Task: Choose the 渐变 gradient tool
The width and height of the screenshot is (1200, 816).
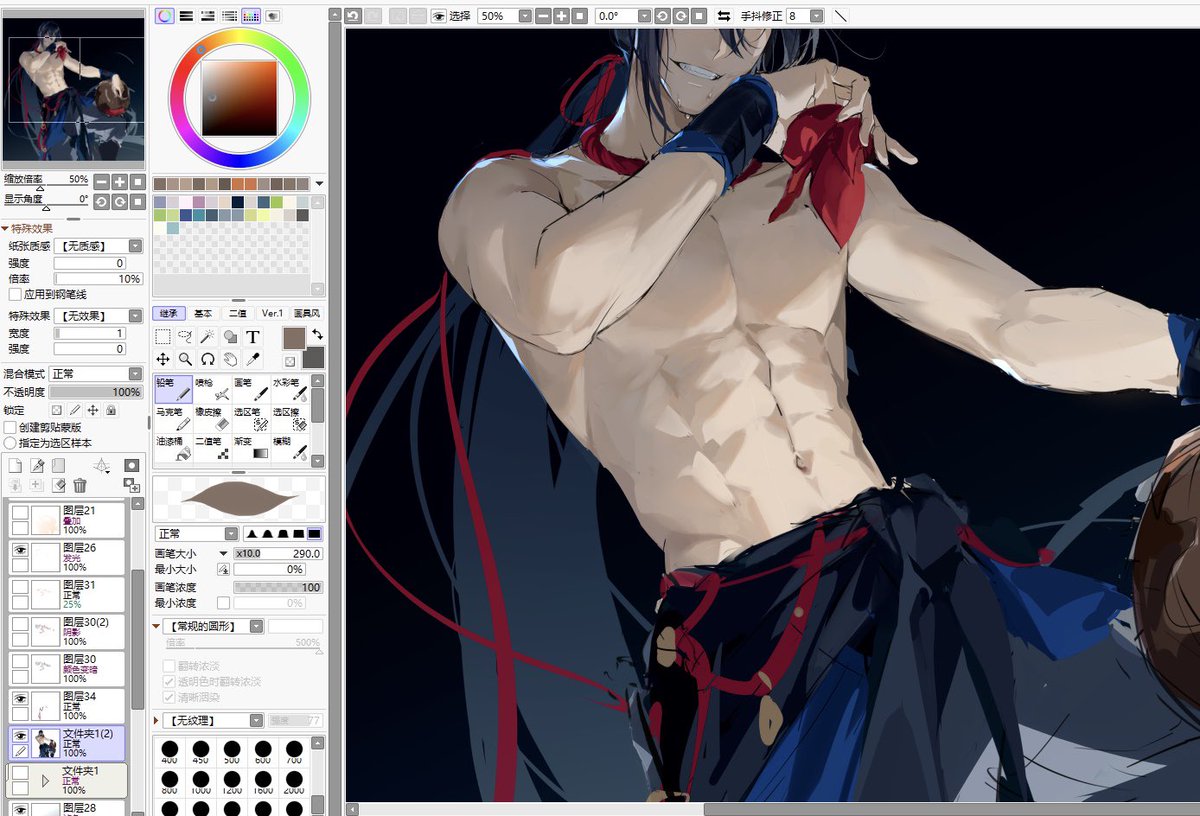Action: coord(251,447)
